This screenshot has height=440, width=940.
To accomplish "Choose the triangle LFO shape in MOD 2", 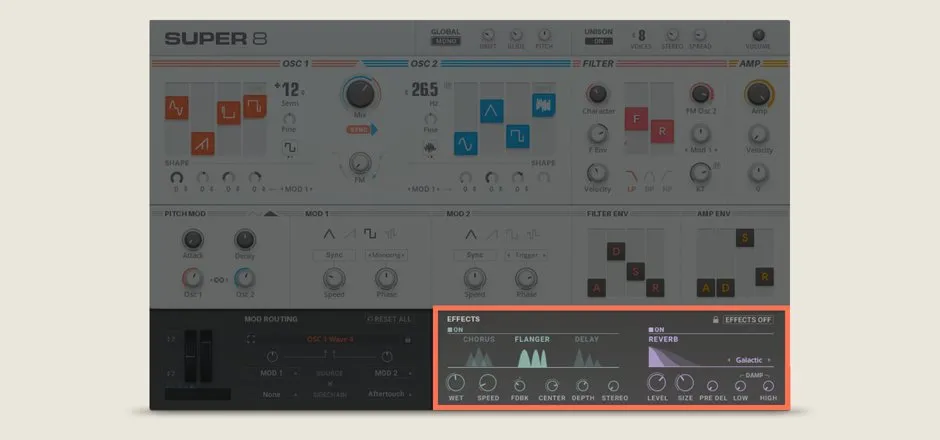I will pos(471,234).
